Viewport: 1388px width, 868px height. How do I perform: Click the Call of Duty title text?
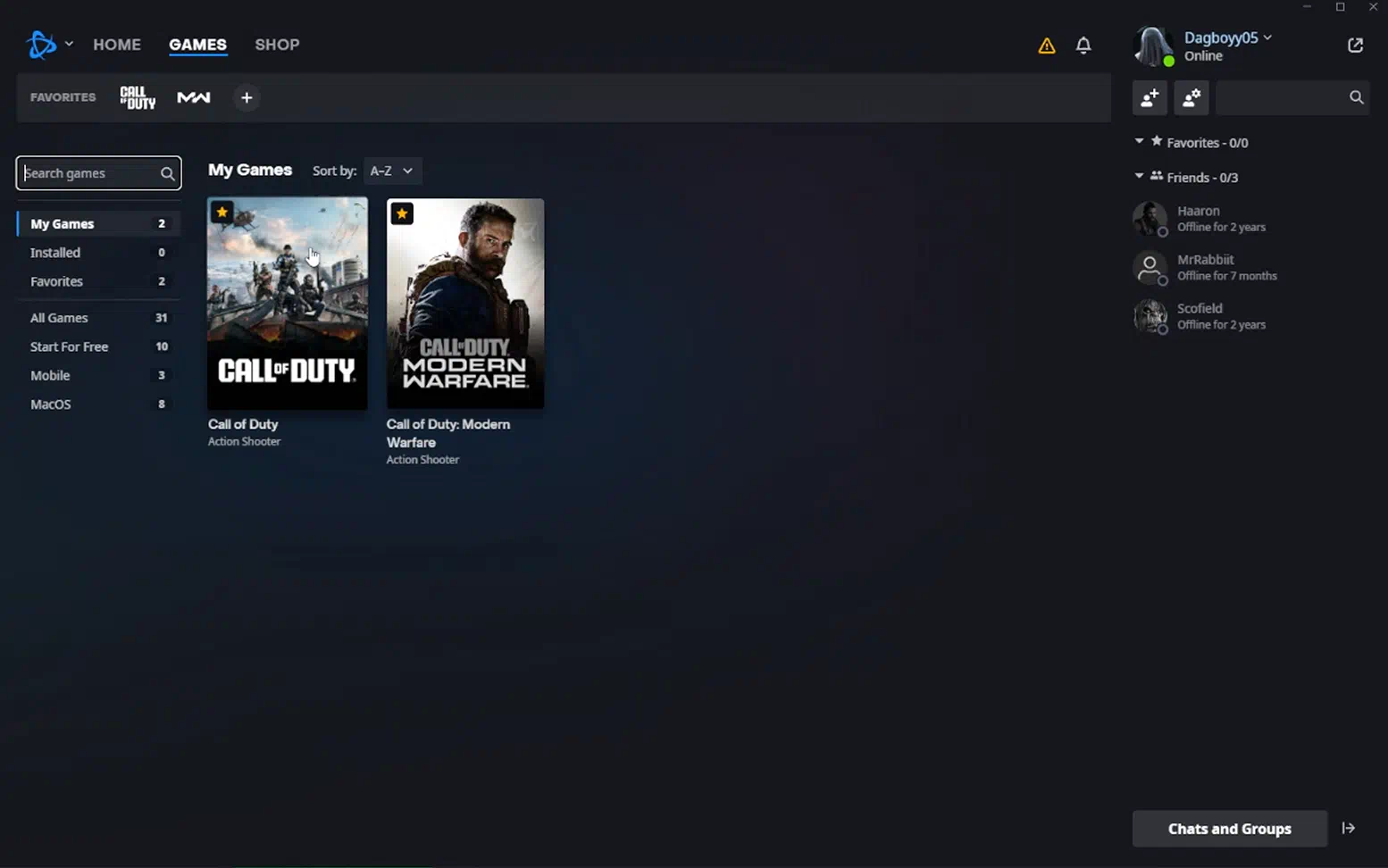(x=243, y=424)
